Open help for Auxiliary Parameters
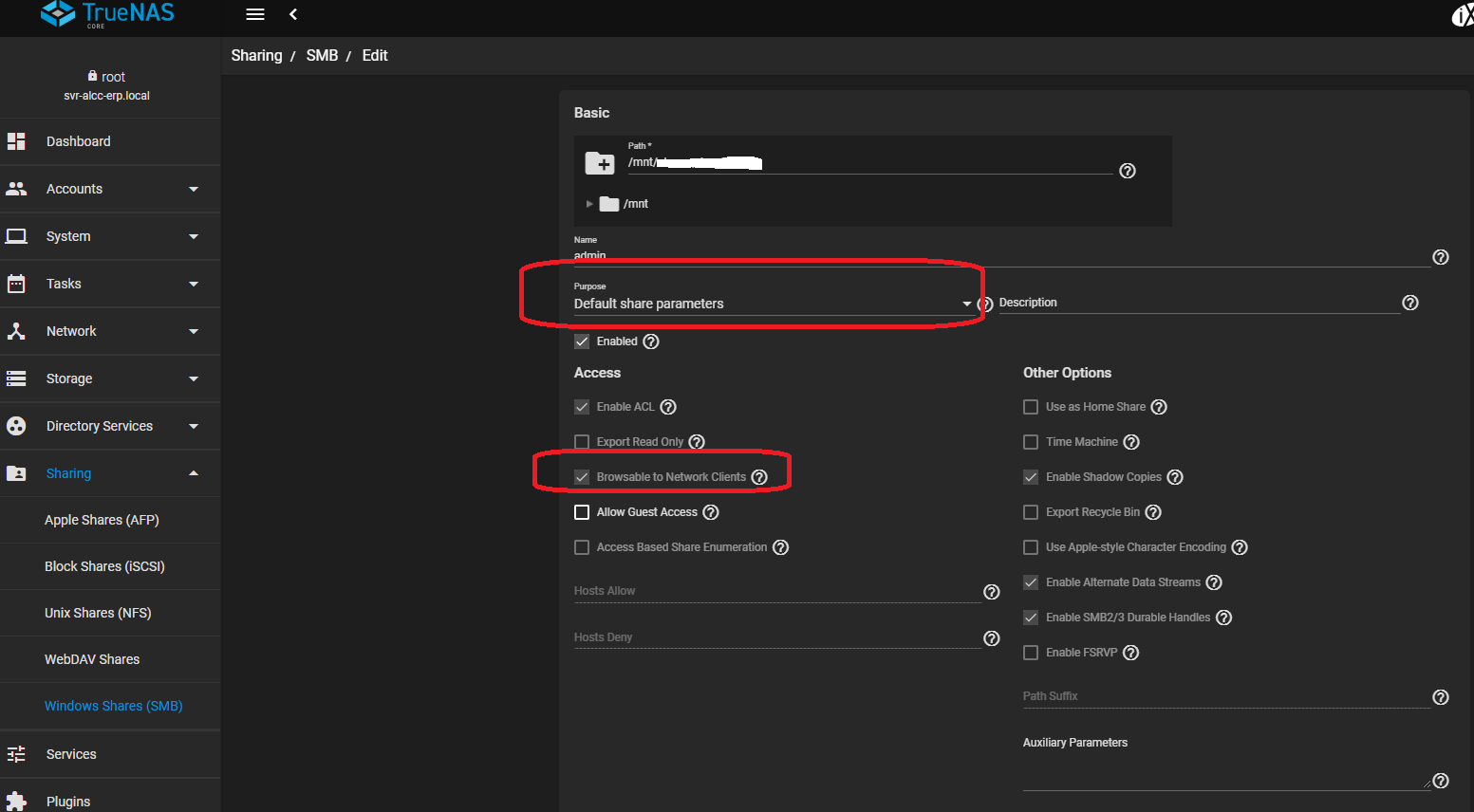The image size is (1474, 812). click(1441, 781)
